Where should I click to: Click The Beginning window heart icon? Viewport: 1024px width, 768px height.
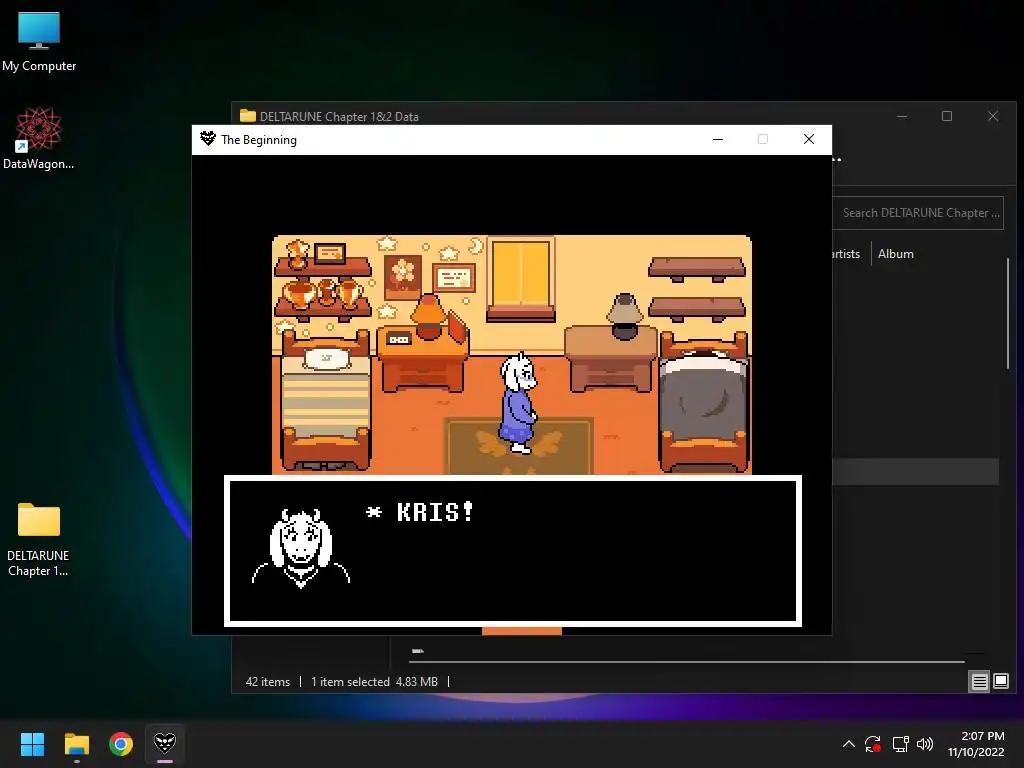(x=208, y=139)
